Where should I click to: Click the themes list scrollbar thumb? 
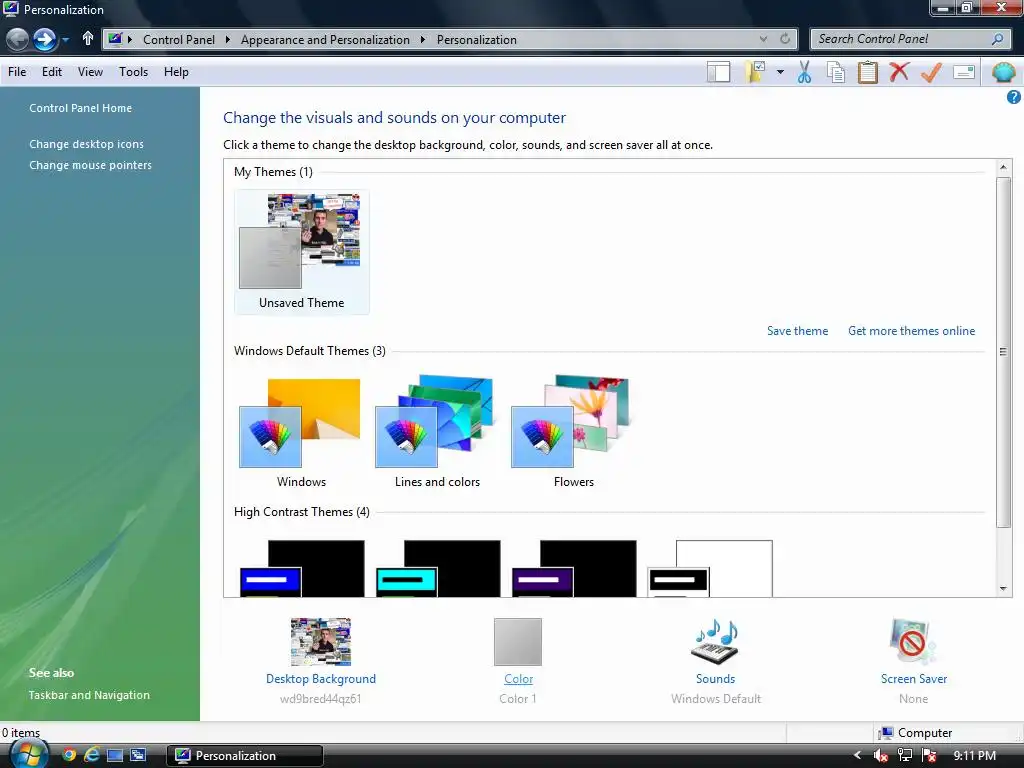[x=1004, y=352]
